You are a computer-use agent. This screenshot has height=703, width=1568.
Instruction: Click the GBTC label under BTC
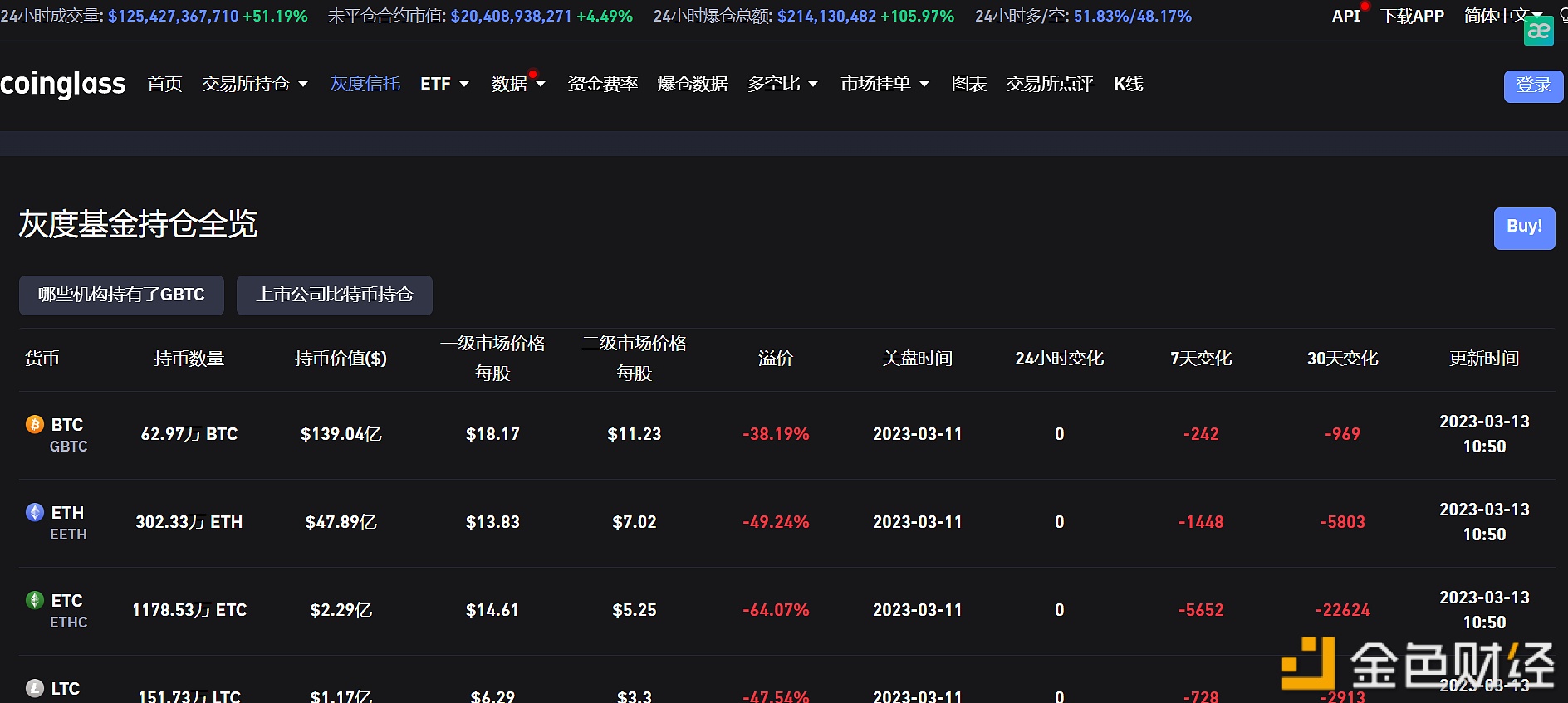(68, 447)
